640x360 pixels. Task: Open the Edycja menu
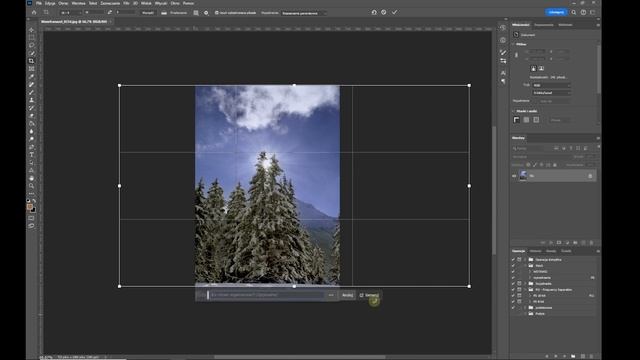[x=50, y=3]
